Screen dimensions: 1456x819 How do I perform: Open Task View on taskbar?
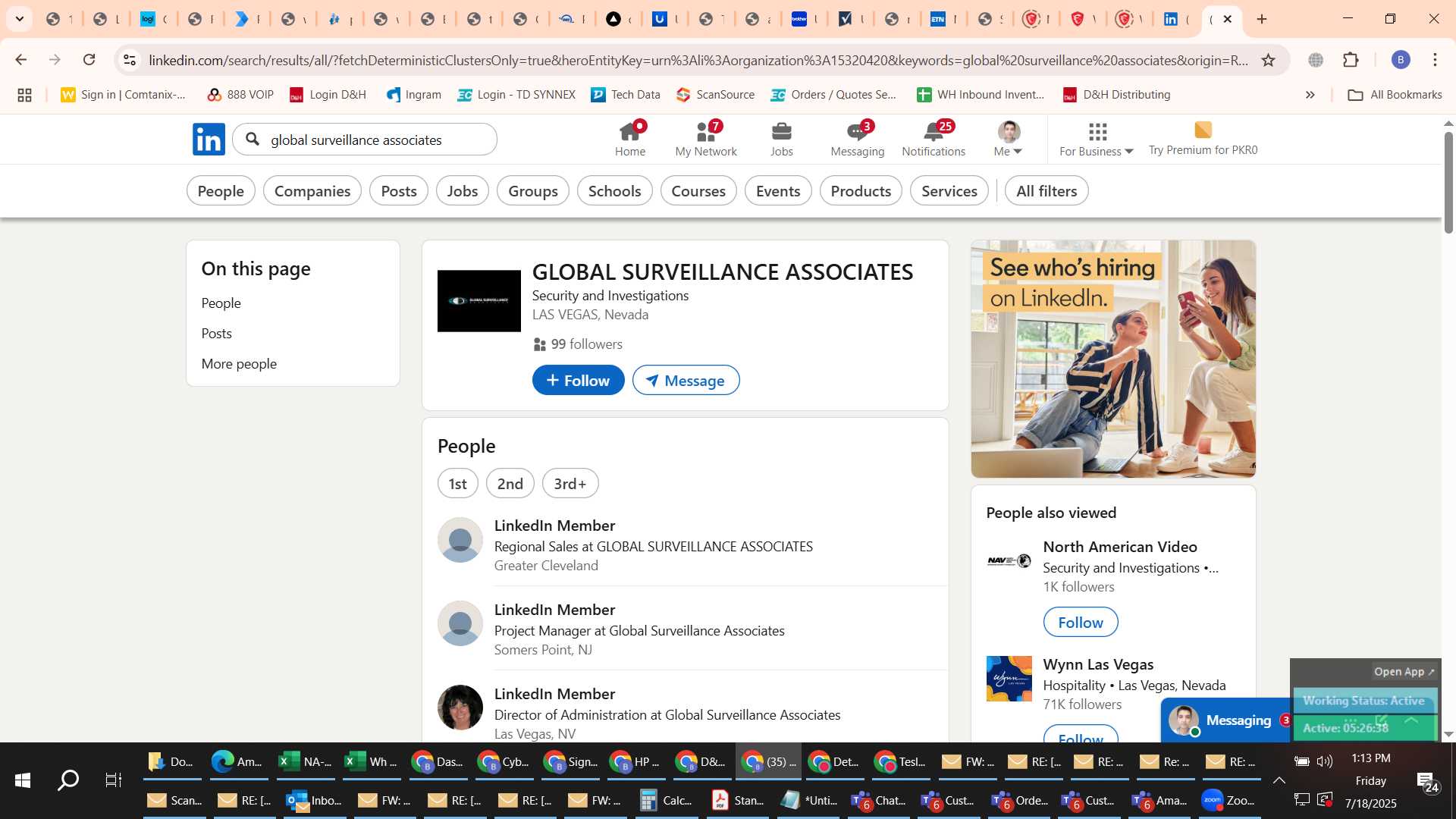pyautogui.click(x=114, y=780)
